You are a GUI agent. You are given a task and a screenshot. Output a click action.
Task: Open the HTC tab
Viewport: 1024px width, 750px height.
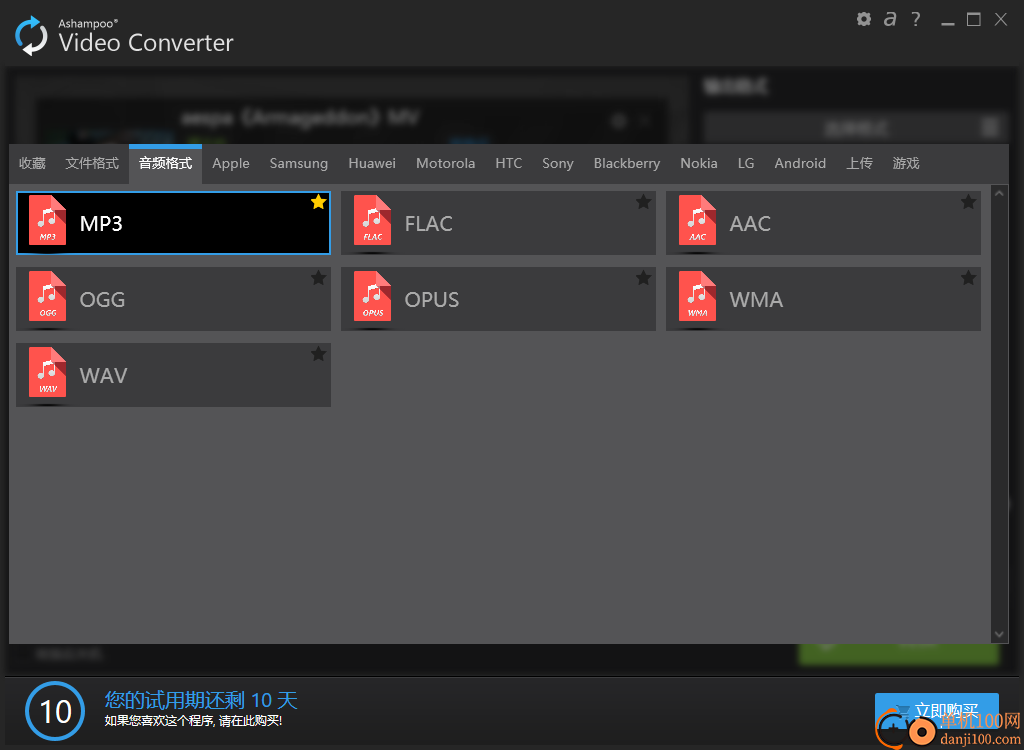point(508,163)
